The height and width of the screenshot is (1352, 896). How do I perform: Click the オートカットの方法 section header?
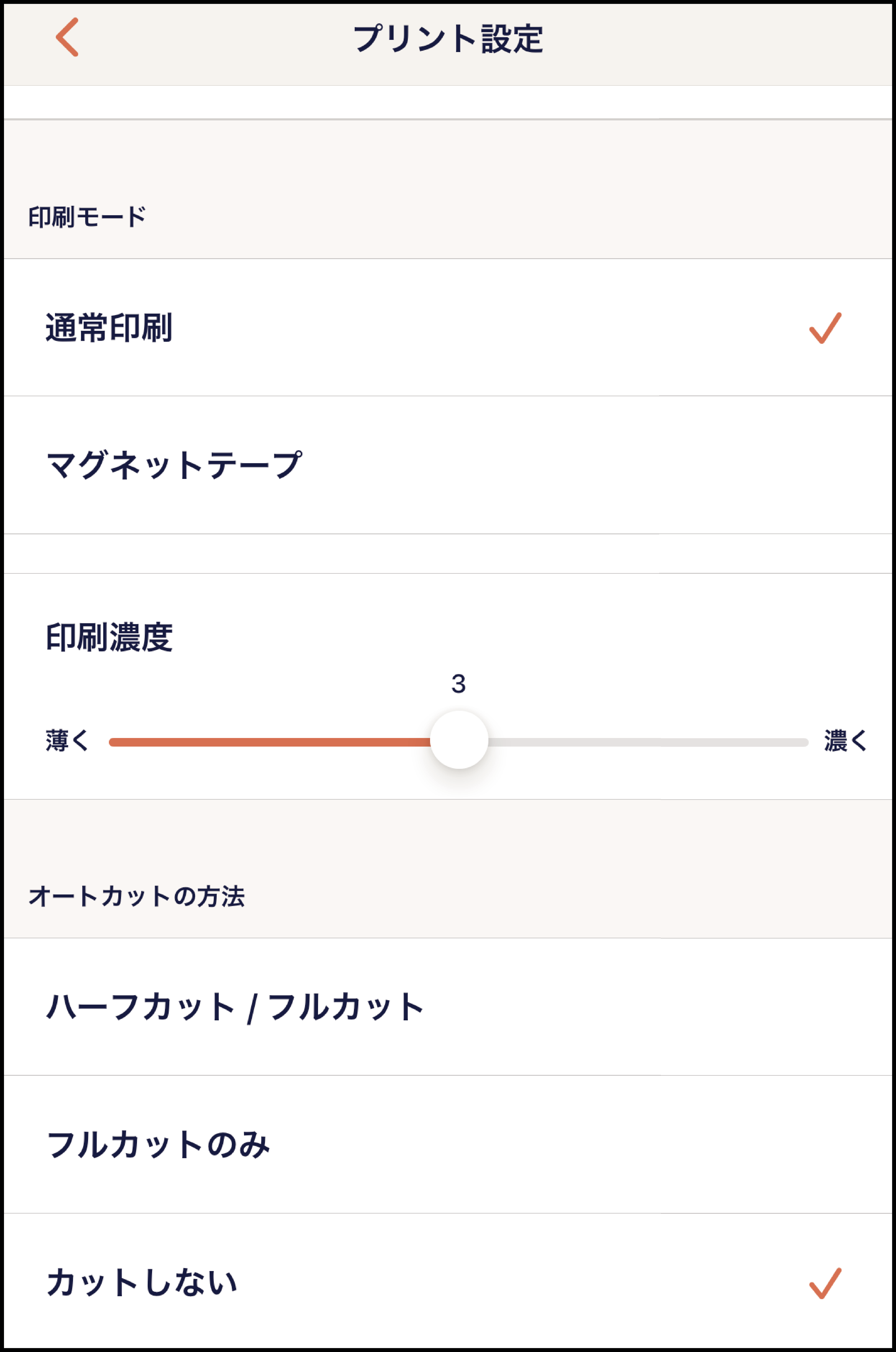point(137,896)
